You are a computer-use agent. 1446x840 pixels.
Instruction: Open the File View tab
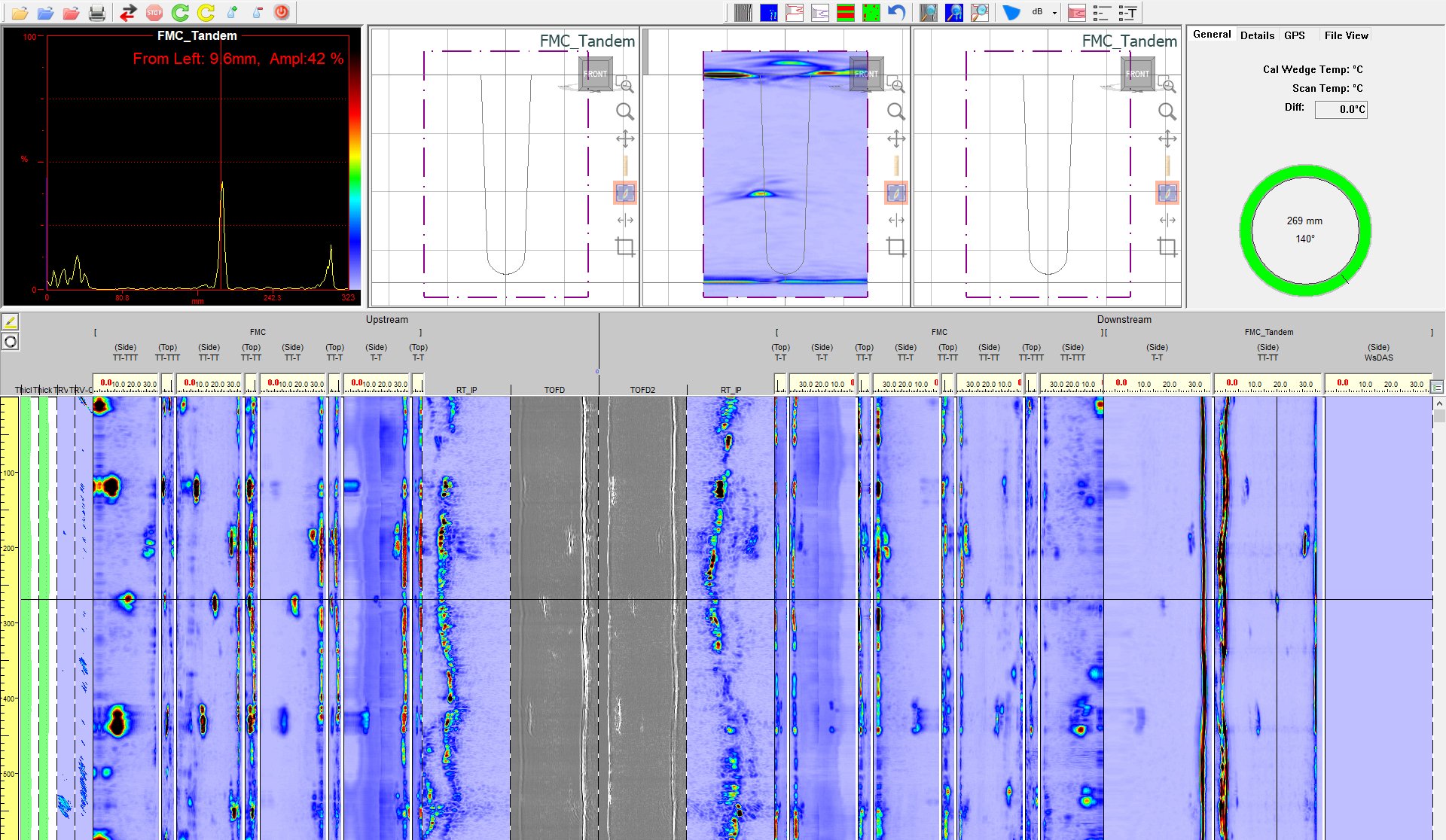(1346, 35)
